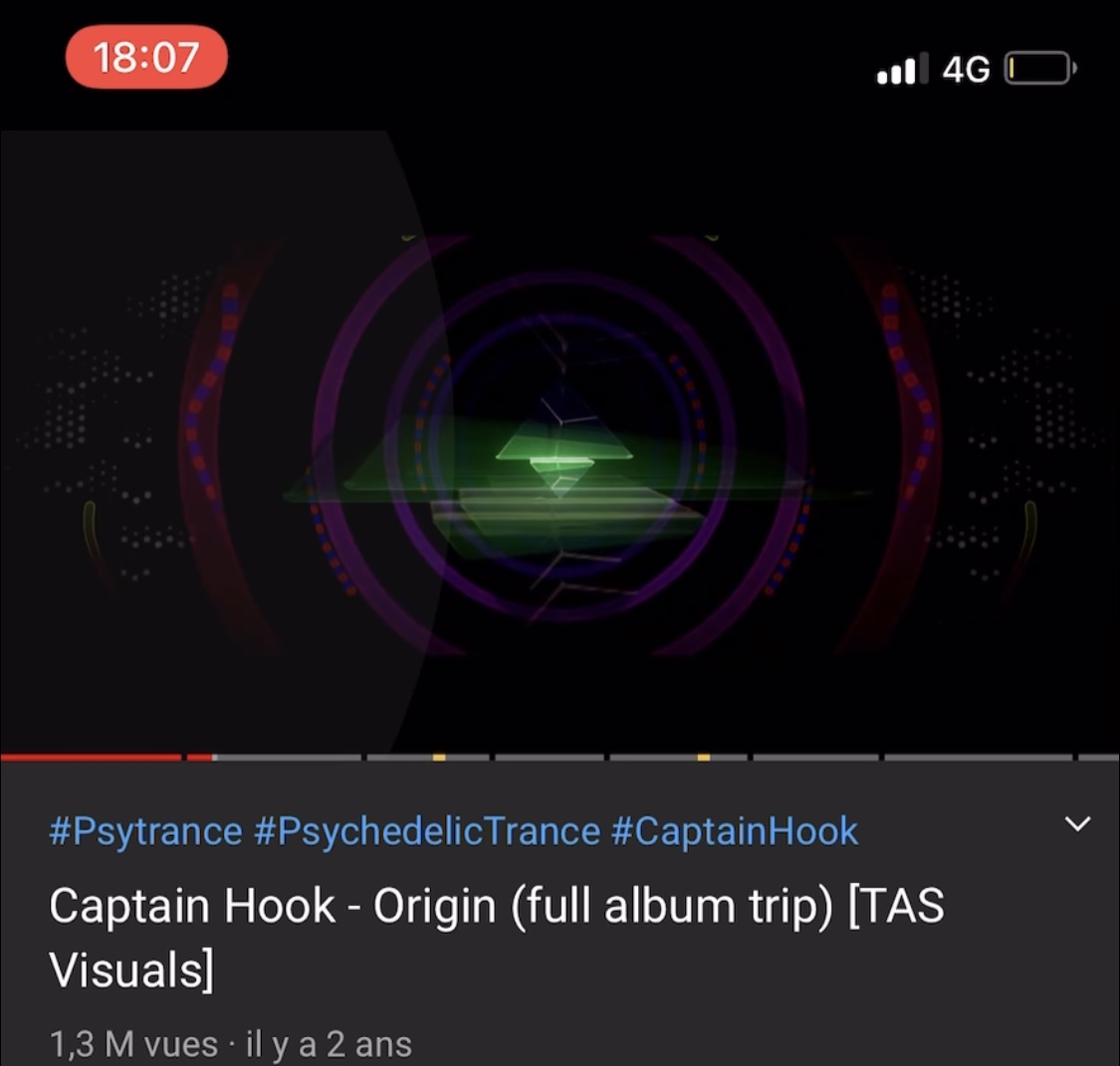
Task: Seek to the first red played chapter
Action: pos(91,756)
